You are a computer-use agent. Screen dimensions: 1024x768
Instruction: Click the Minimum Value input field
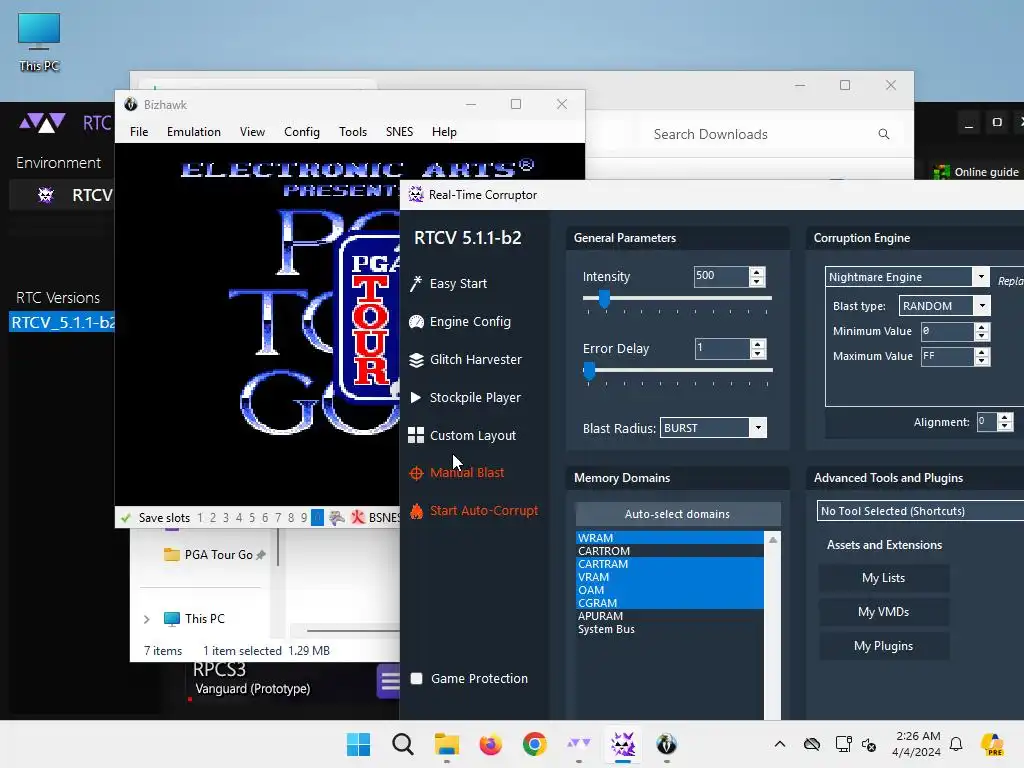pos(947,331)
